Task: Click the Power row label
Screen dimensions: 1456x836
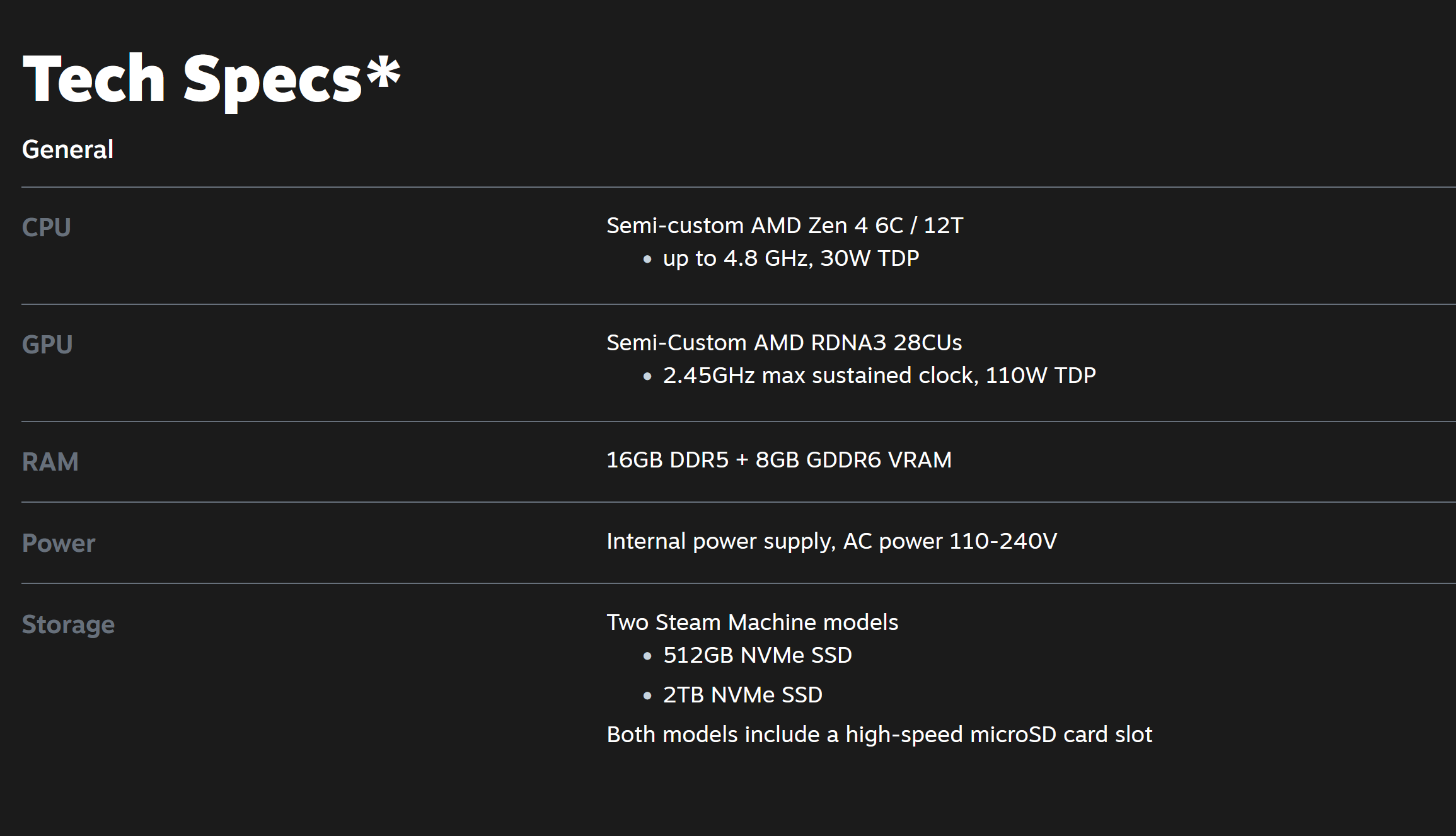Action: pos(58,543)
